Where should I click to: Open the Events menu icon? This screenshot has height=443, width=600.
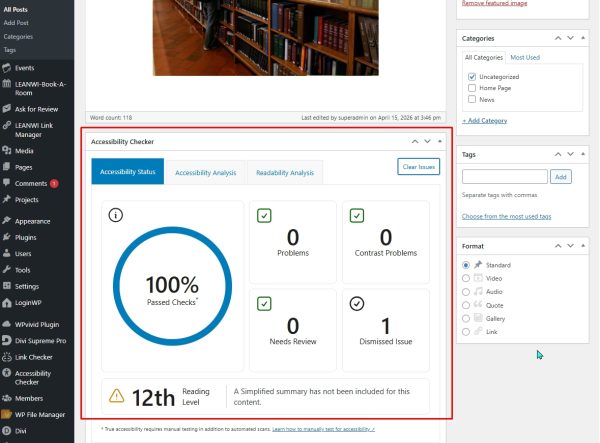pyautogui.click(x=7, y=68)
